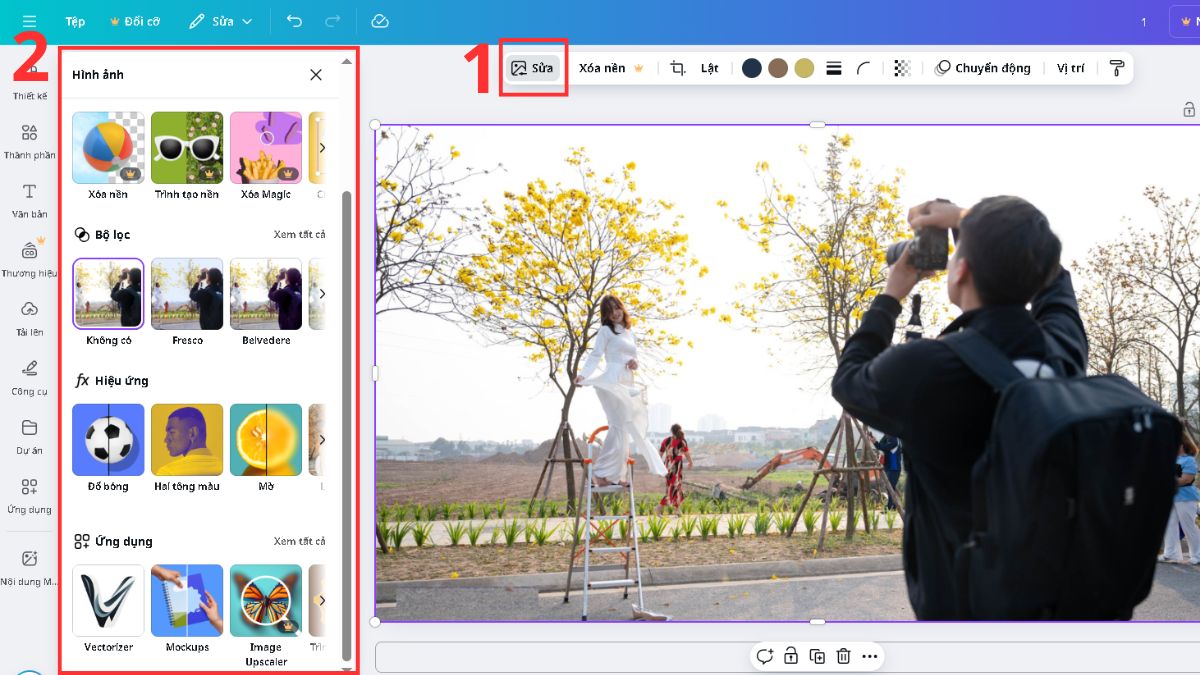Viewport: 1200px width, 675px height.
Task: Pick the mustard yellow color swatch
Action: click(804, 68)
